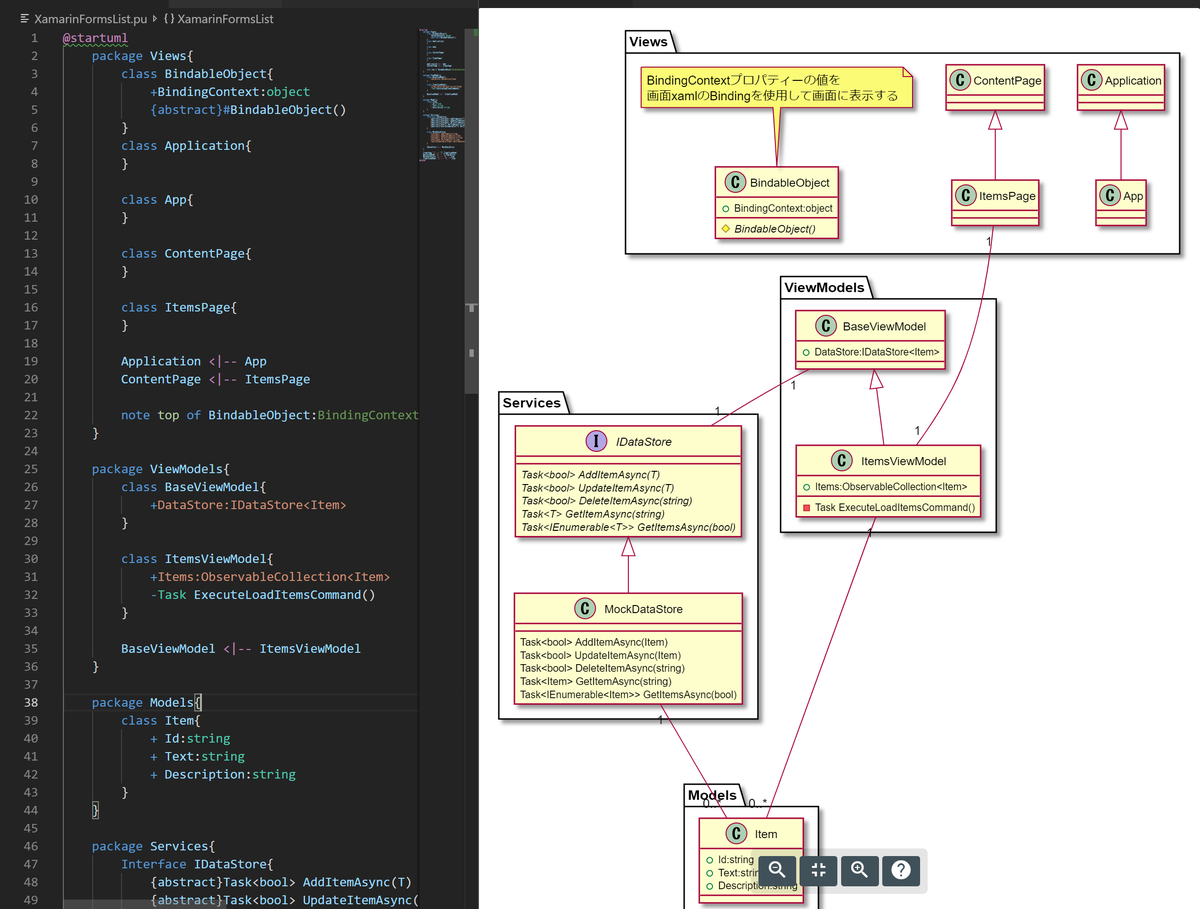This screenshot has width=1200, height=909.
Task: Click Task<bool> DeleteItemAsync(string) in MockDataStore
Action: tap(602, 668)
